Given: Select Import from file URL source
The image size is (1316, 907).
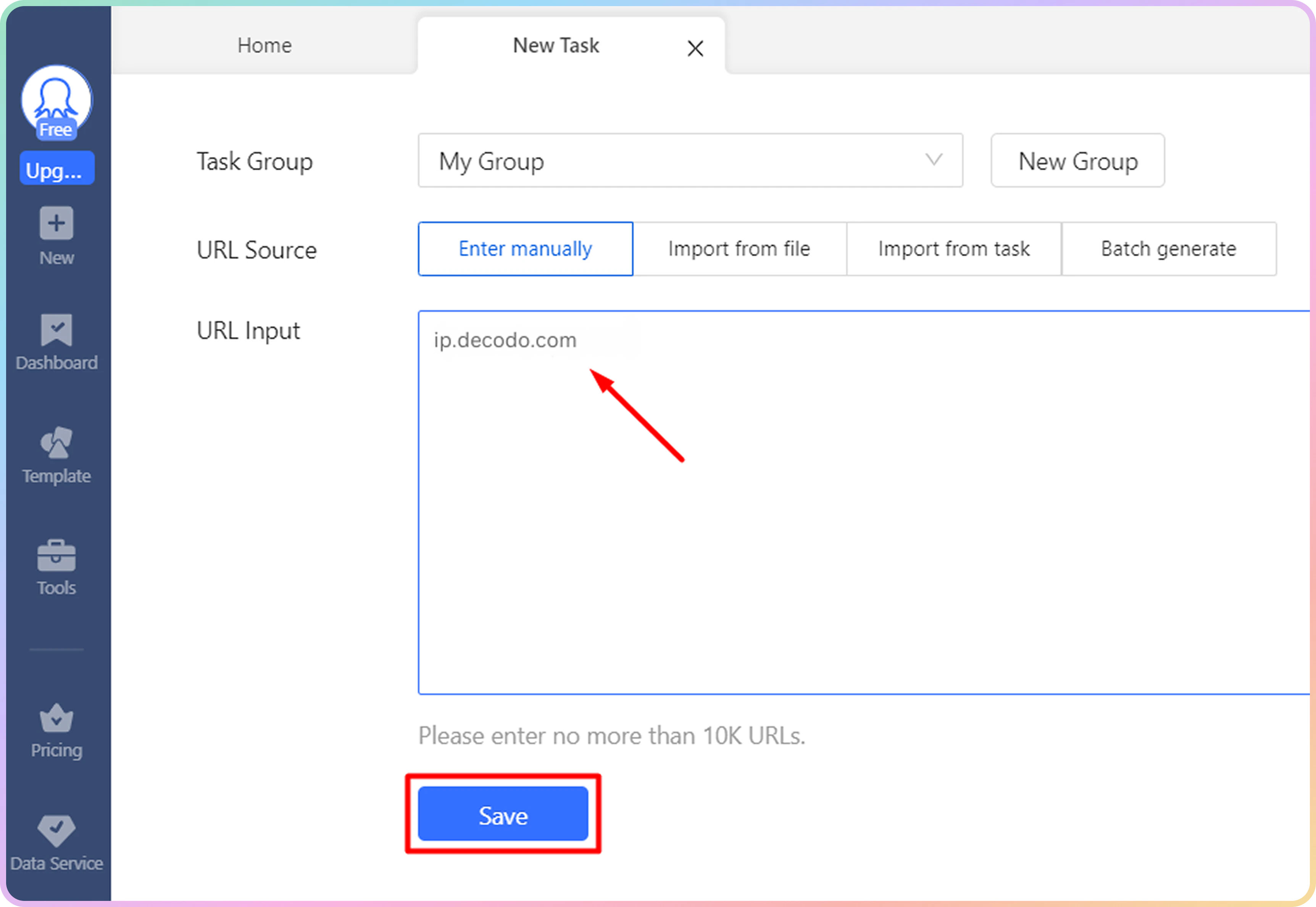Looking at the screenshot, I should pyautogui.click(x=739, y=249).
